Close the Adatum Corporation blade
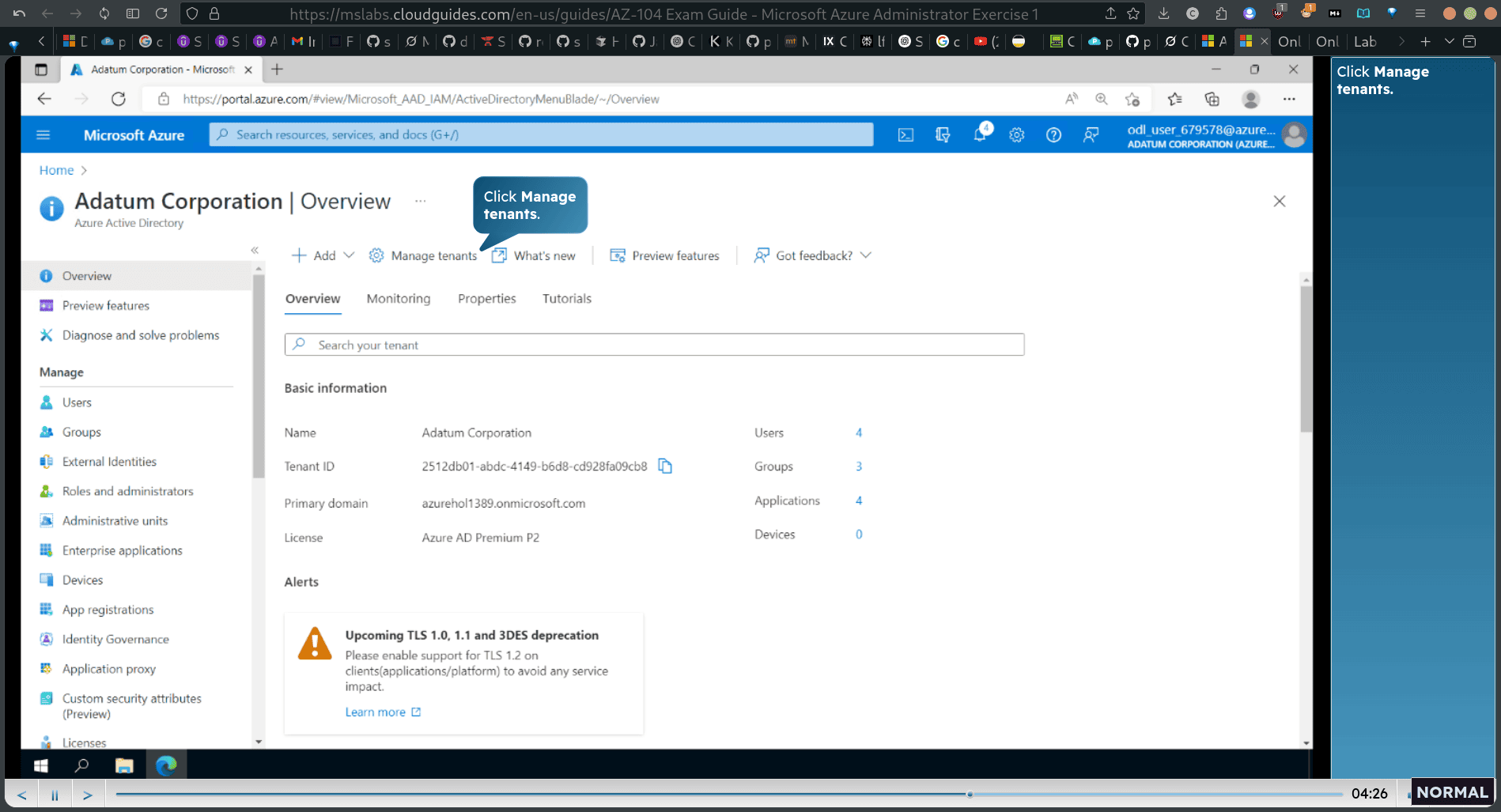 click(1280, 202)
